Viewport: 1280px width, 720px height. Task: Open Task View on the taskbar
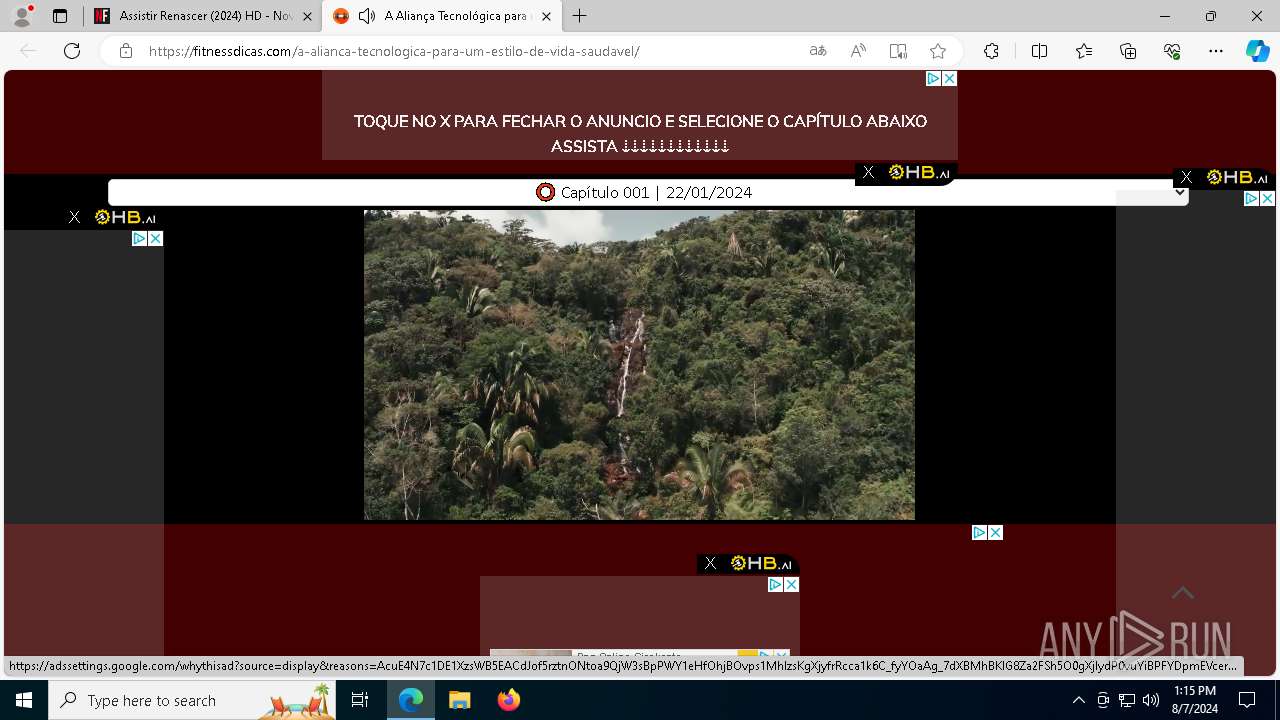pos(360,700)
